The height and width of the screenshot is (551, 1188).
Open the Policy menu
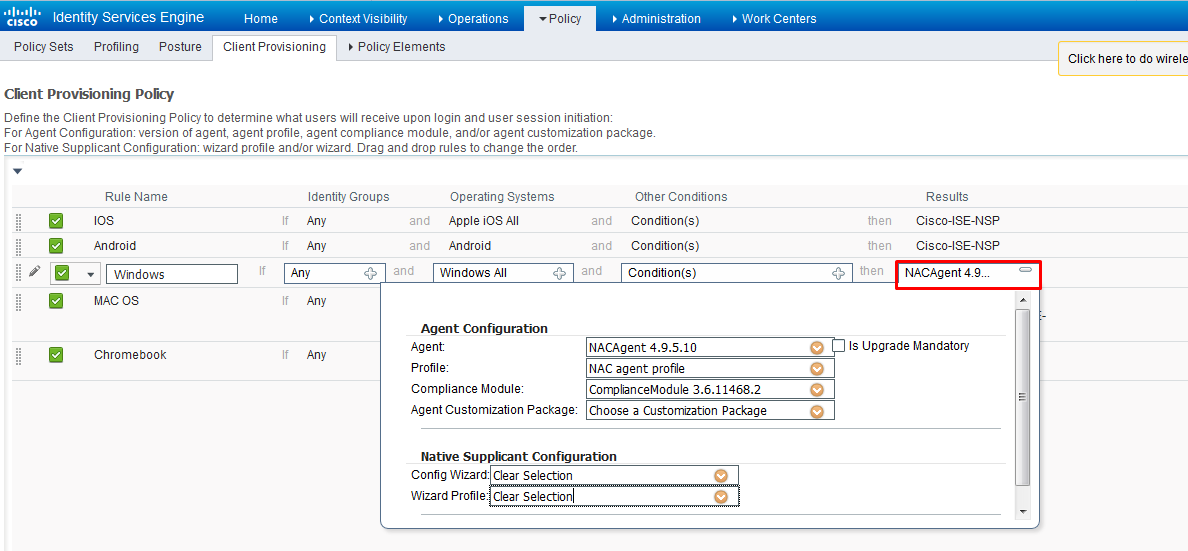coord(560,18)
